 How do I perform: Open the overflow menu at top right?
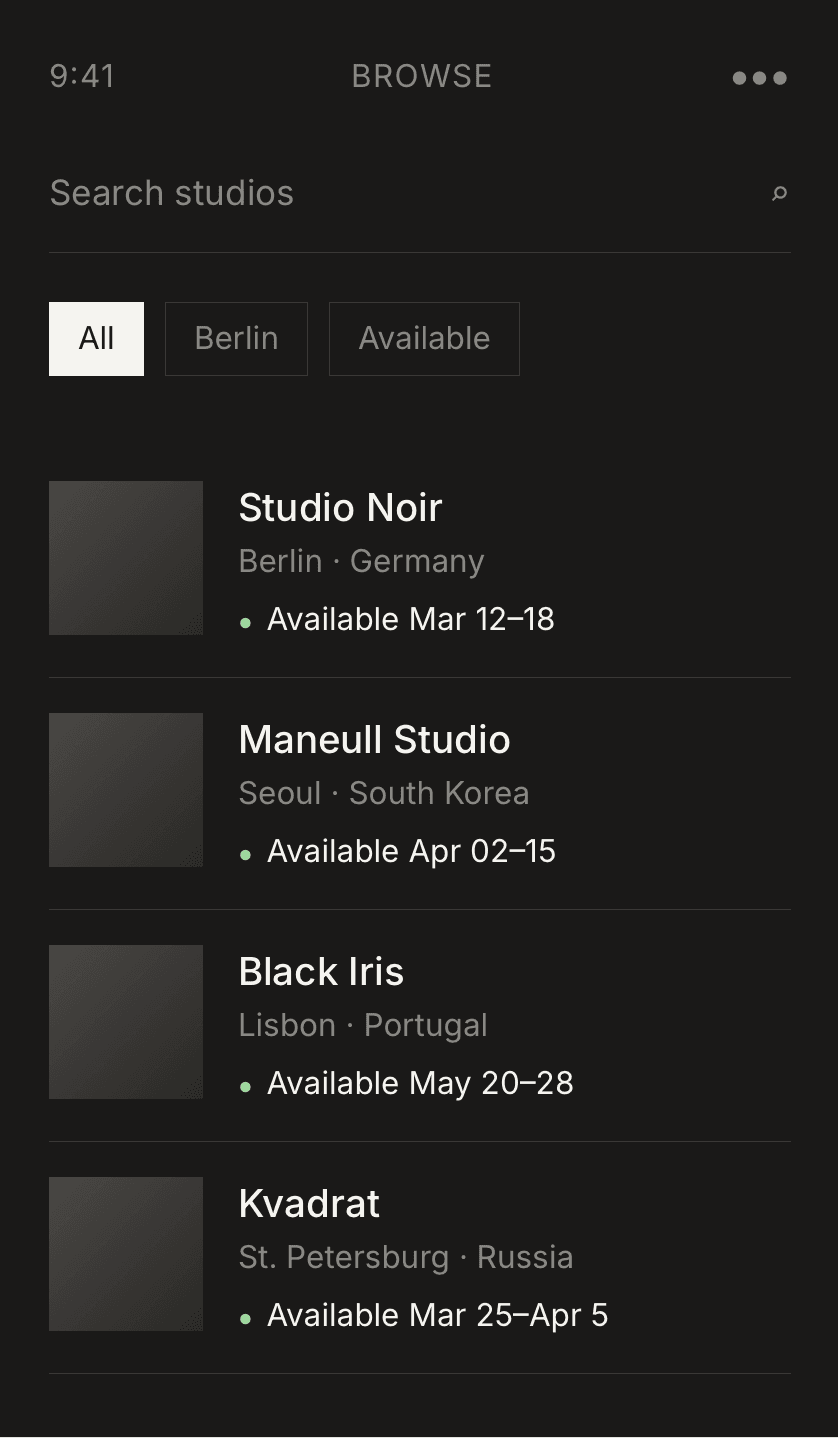tap(759, 77)
